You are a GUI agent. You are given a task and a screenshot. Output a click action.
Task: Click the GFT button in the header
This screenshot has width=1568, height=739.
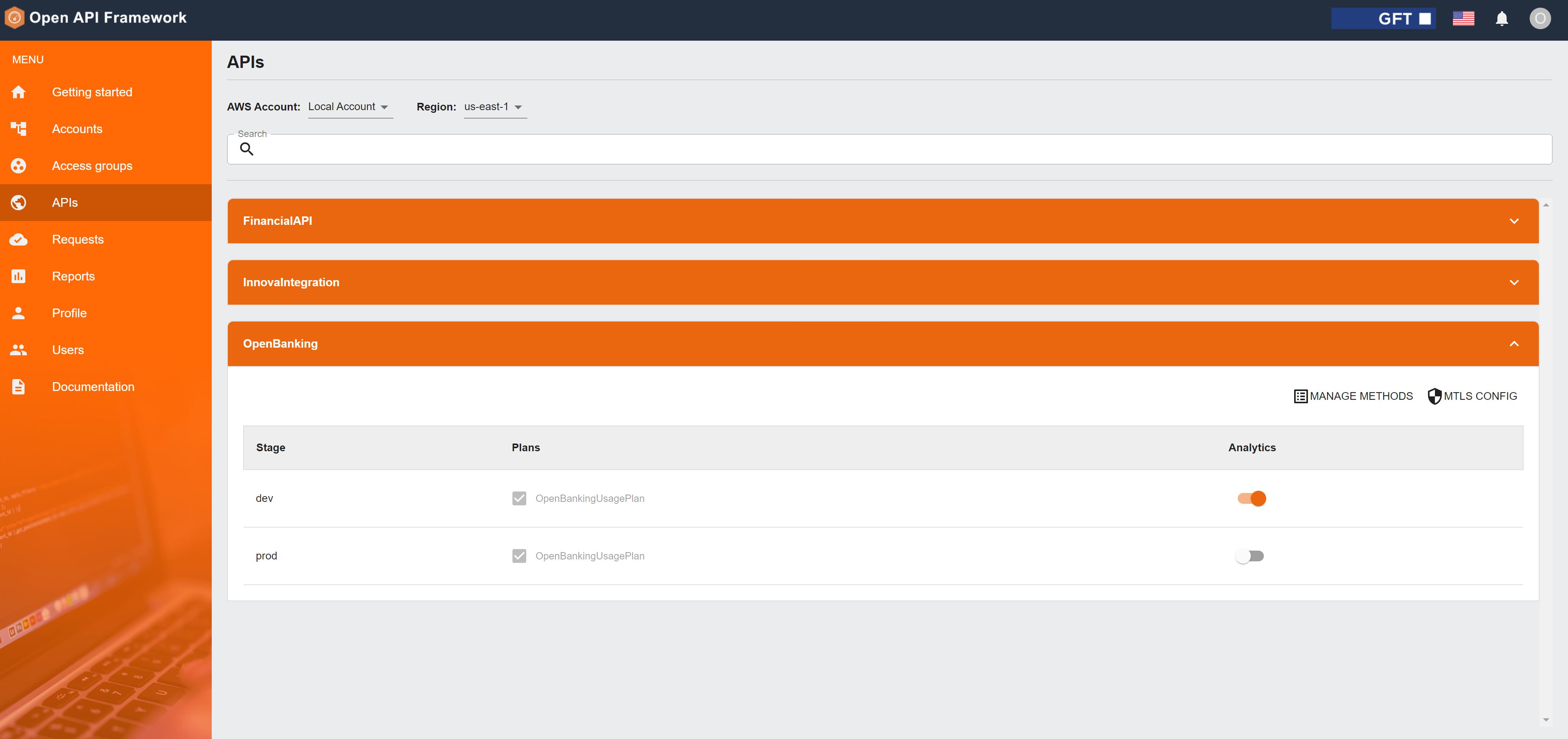pyautogui.click(x=1384, y=18)
